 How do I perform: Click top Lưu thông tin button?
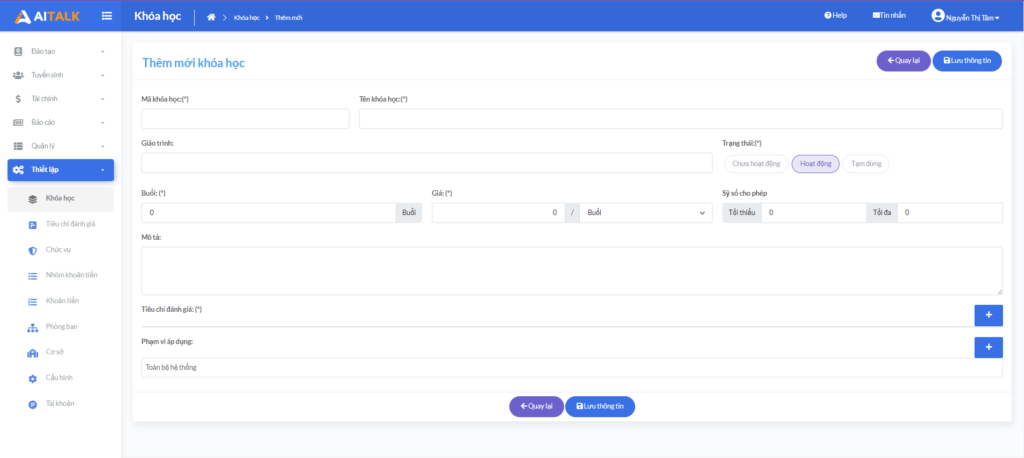tap(967, 61)
